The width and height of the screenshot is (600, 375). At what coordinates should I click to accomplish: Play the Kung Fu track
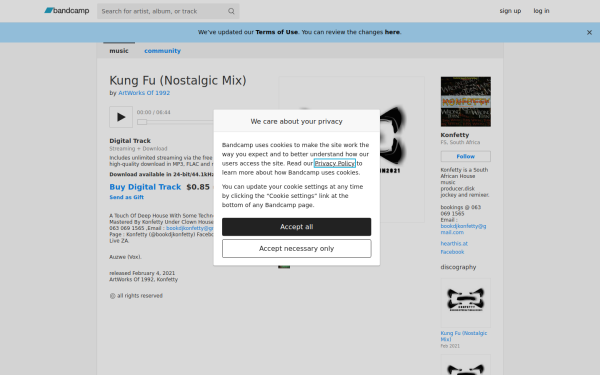[x=121, y=117]
